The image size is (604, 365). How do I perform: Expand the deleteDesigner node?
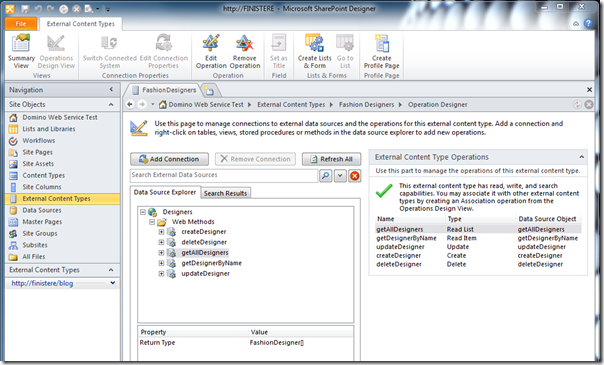(x=161, y=242)
